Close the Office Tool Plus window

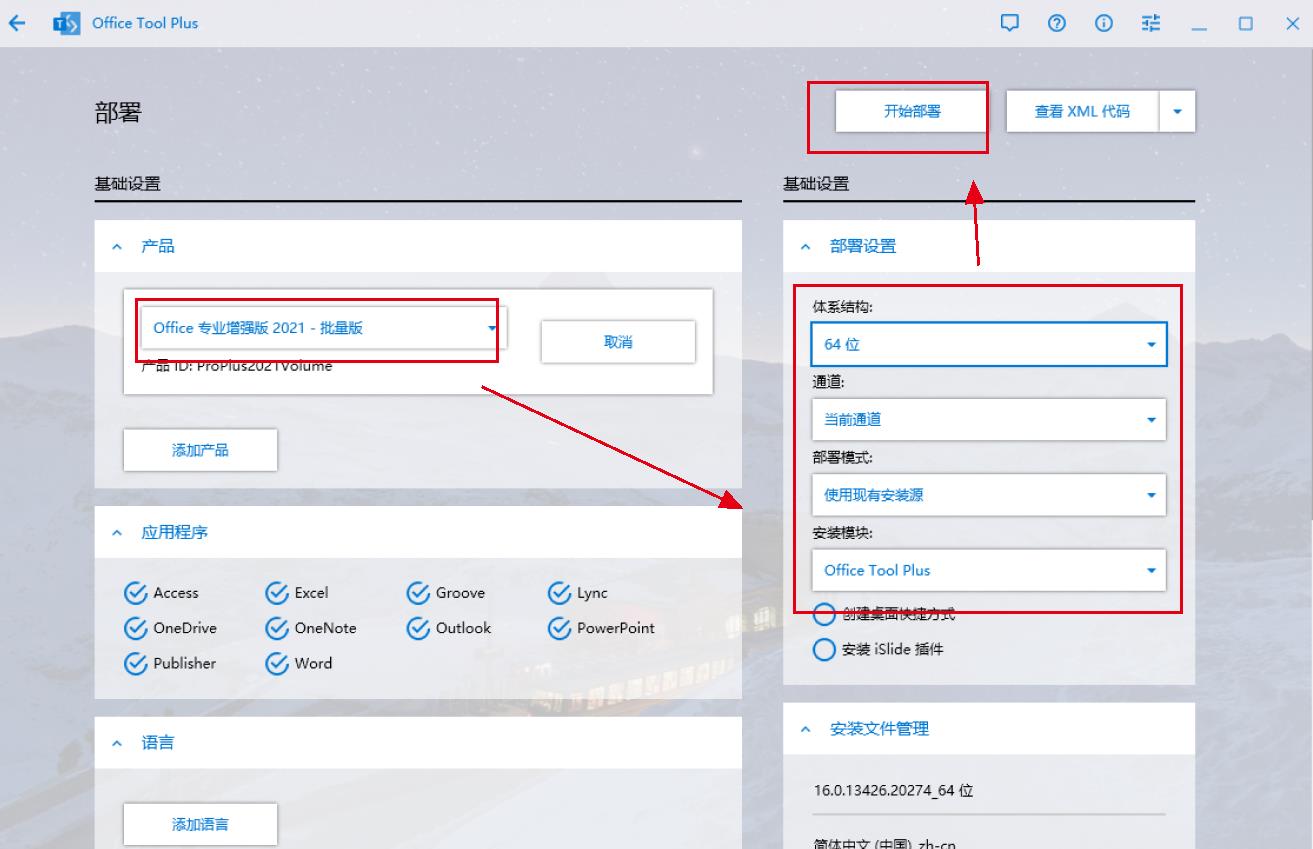(x=1292, y=23)
